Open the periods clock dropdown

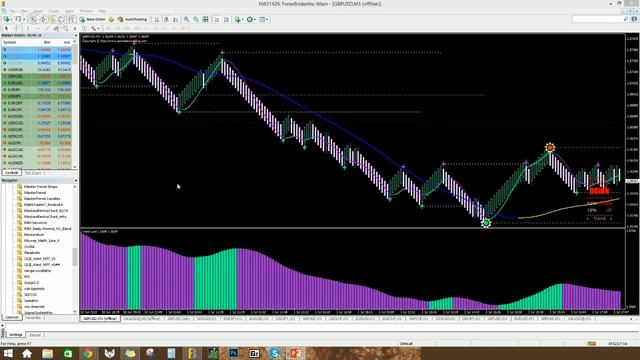click(x=251, y=19)
